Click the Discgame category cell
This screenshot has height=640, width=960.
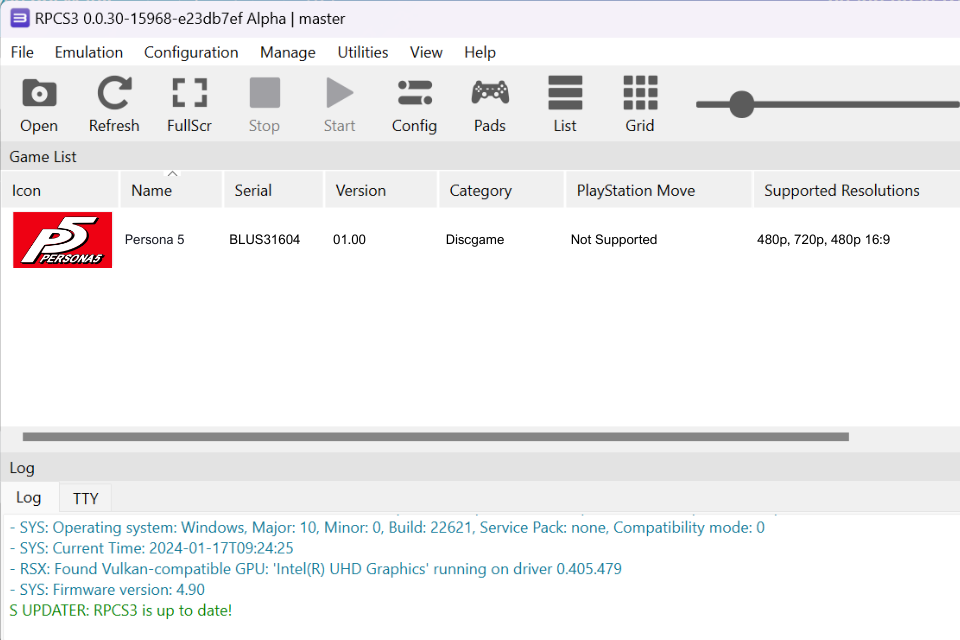coord(474,239)
